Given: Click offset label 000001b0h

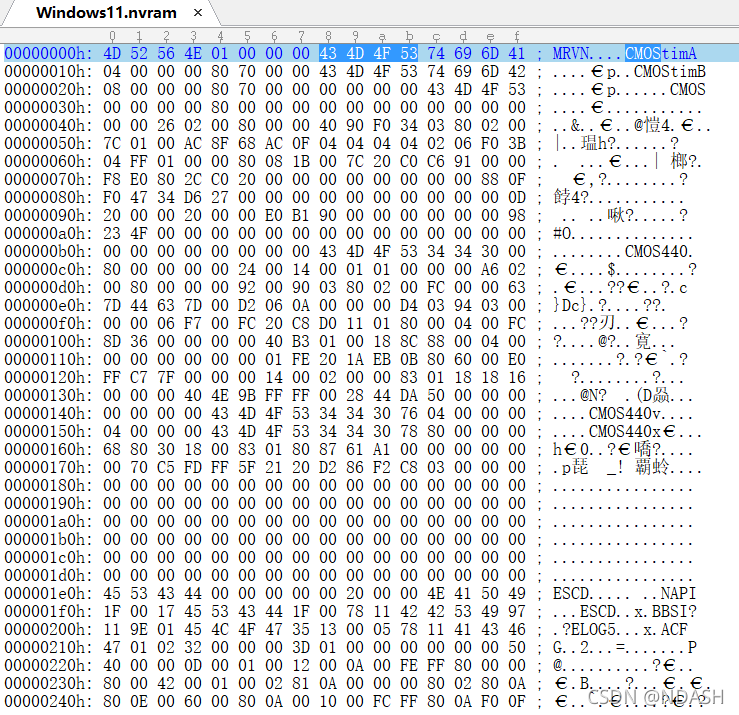Looking at the screenshot, I should pos(48,539).
